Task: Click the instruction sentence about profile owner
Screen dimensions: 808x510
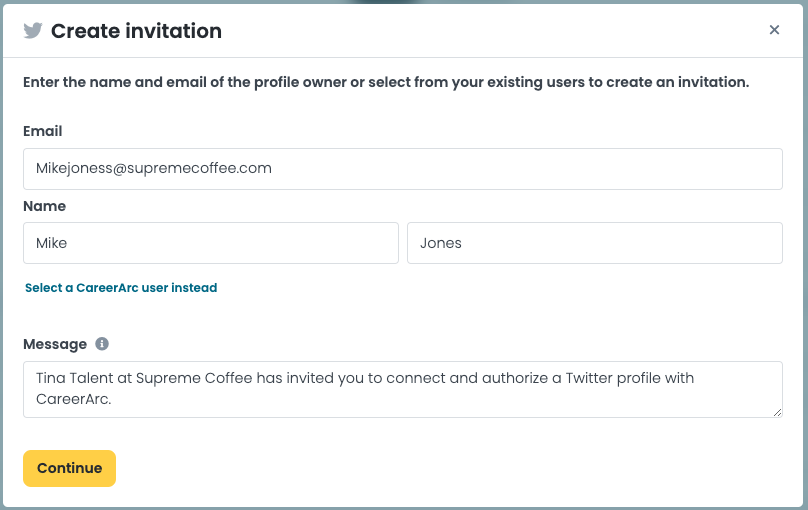Action: pyautogui.click(x=386, y=82)
